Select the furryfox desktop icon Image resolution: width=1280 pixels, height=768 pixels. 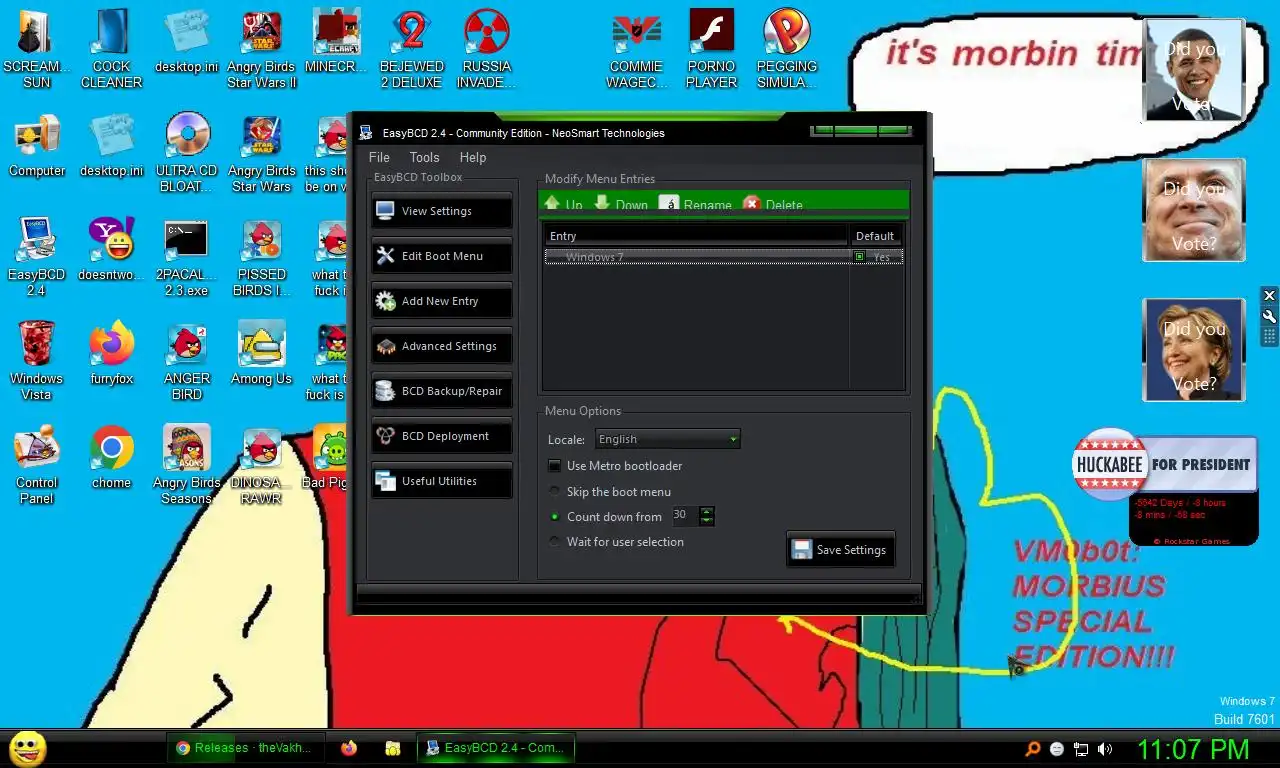point(112,352)
